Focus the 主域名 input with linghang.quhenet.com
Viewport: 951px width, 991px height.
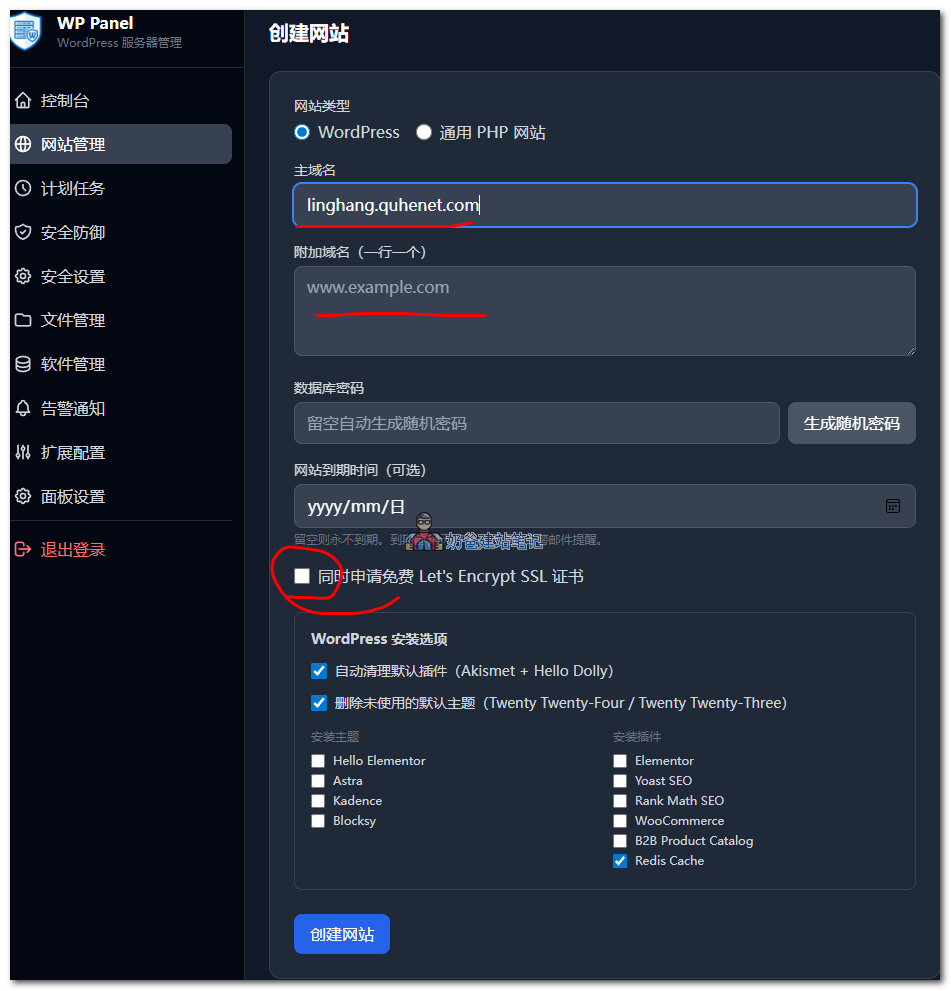coord(605,205)
